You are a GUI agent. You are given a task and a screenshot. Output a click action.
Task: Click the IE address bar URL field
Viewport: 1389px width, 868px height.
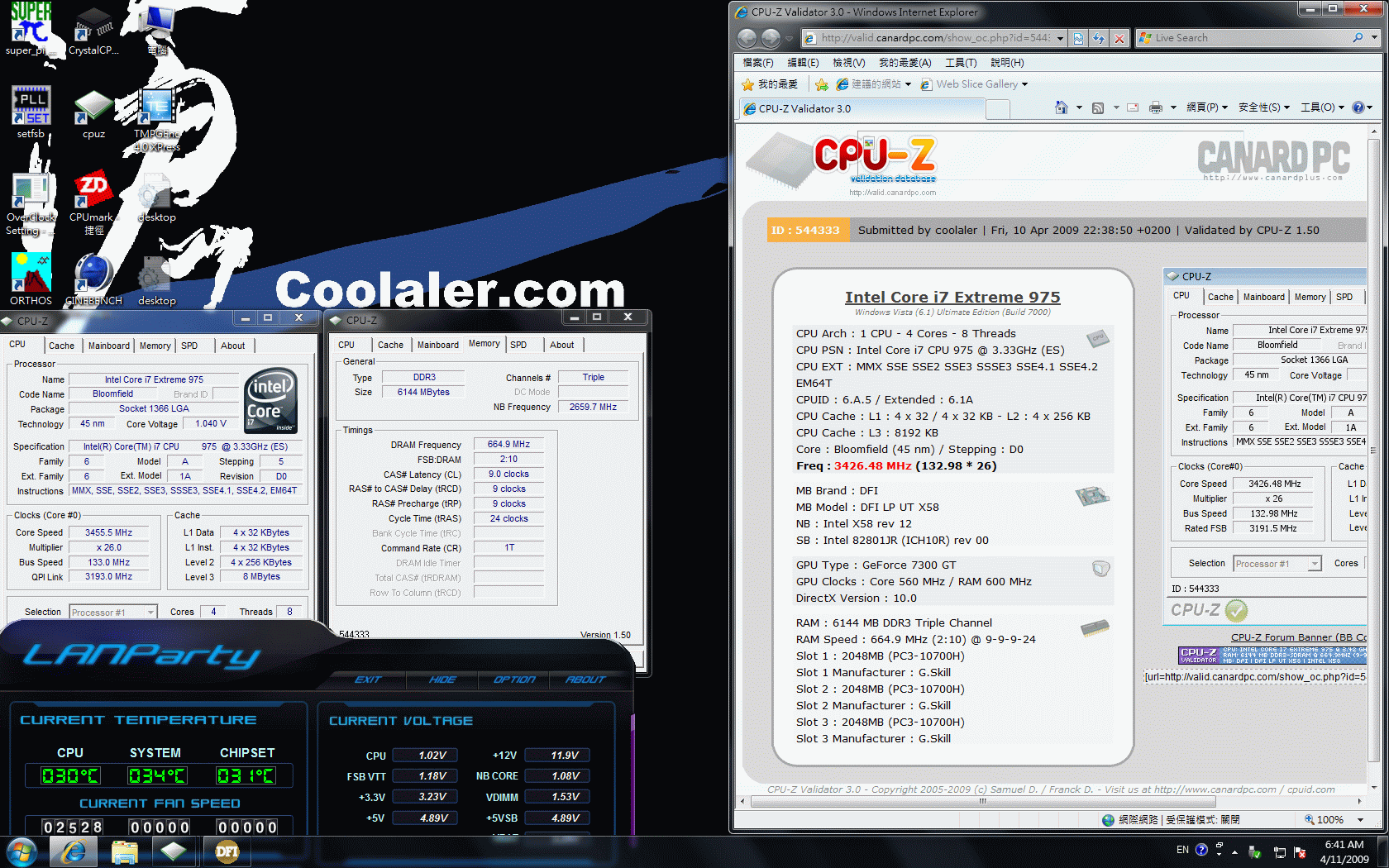935,38
